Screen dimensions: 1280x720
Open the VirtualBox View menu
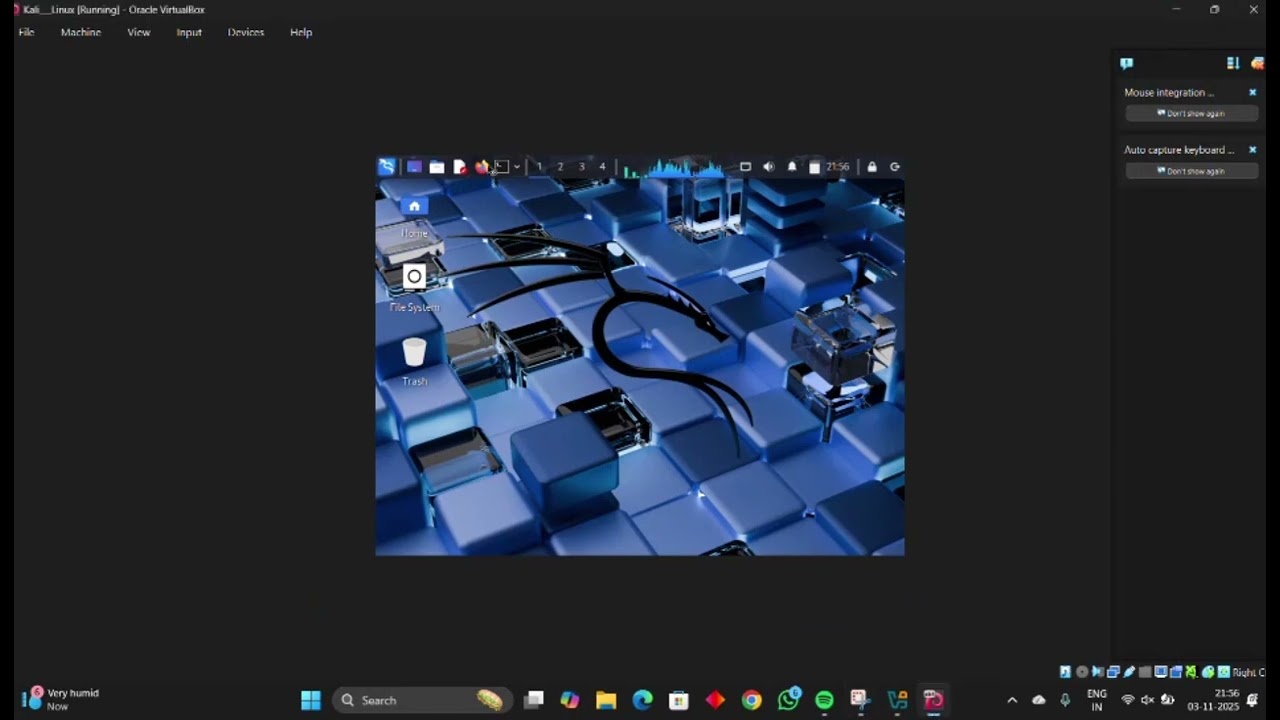point(139,32)
